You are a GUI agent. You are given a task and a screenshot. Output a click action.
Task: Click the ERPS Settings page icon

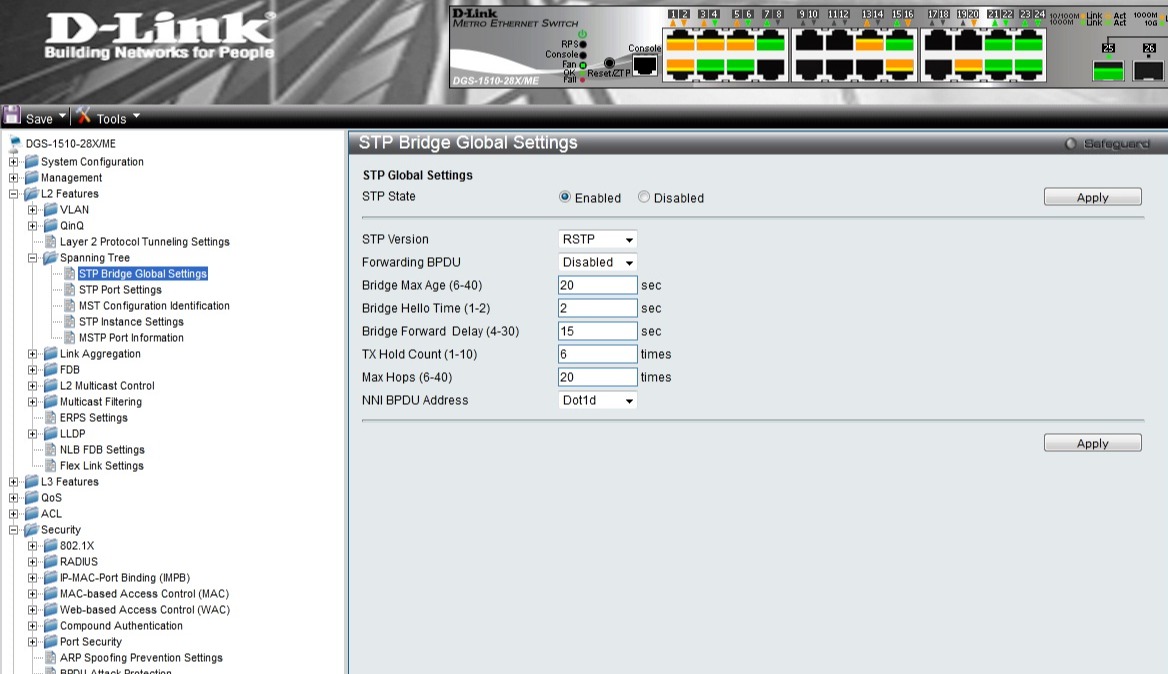click(x=50, y=418)
